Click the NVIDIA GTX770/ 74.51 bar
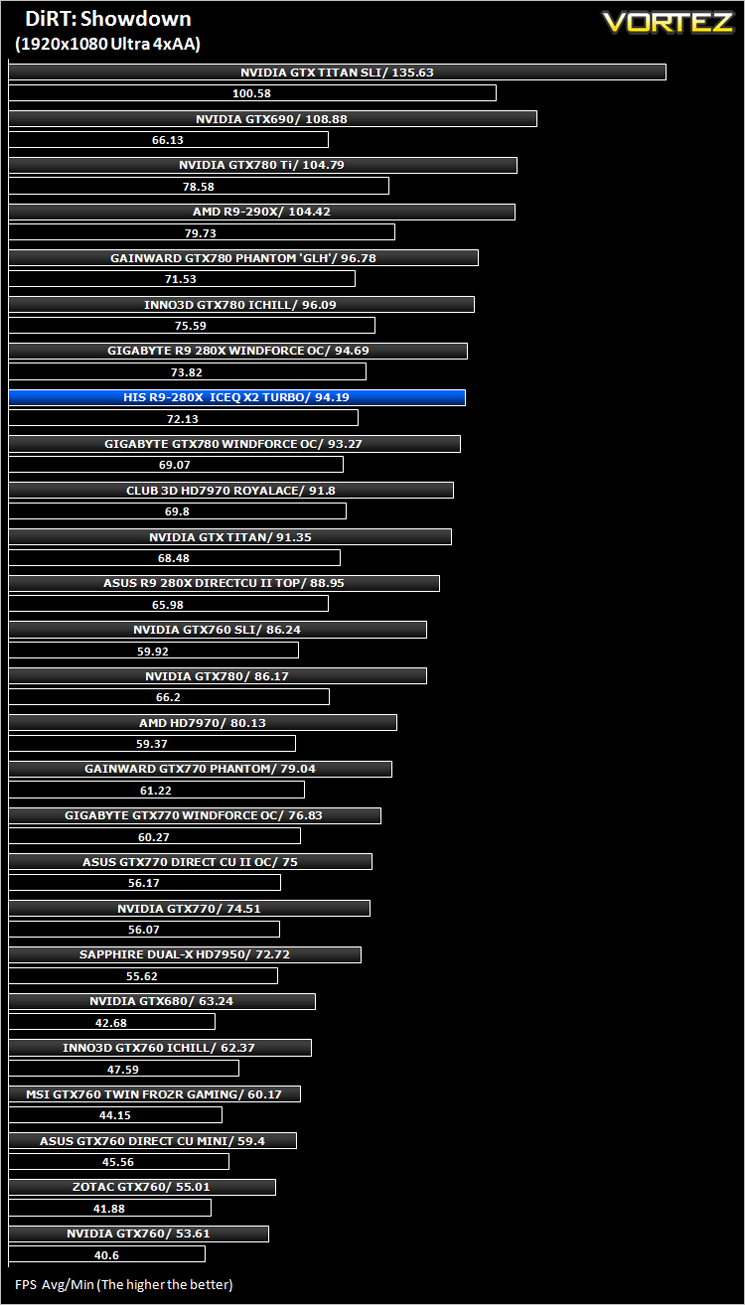Viewport: 745px width, 1305px height. pos(189,909)
